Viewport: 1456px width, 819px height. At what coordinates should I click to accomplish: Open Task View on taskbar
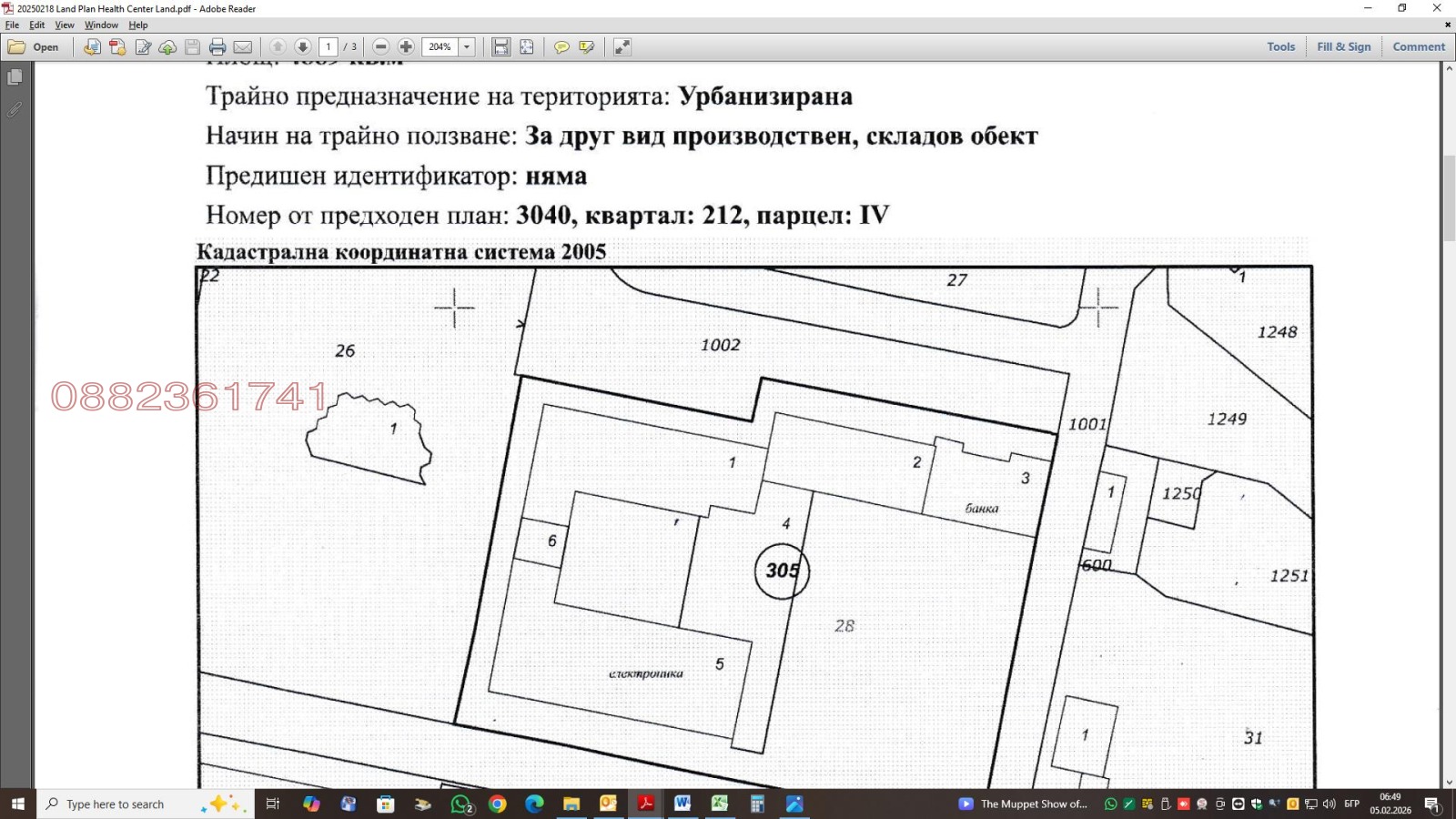coord(272,804)
